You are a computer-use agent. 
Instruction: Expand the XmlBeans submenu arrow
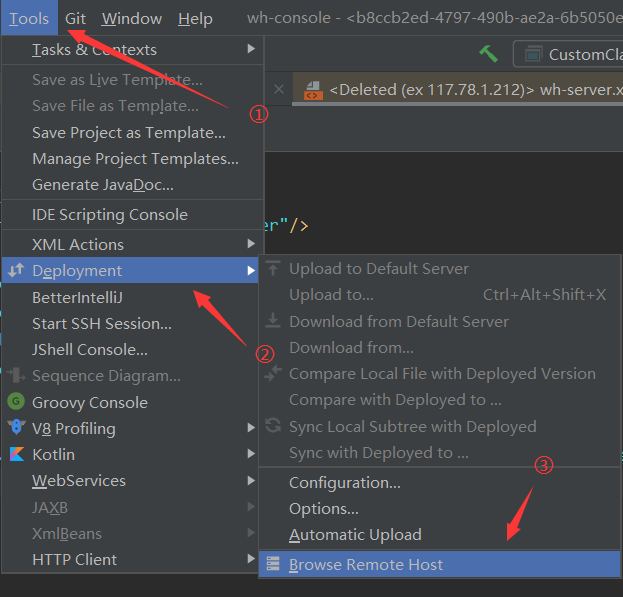tap(251, 532)
